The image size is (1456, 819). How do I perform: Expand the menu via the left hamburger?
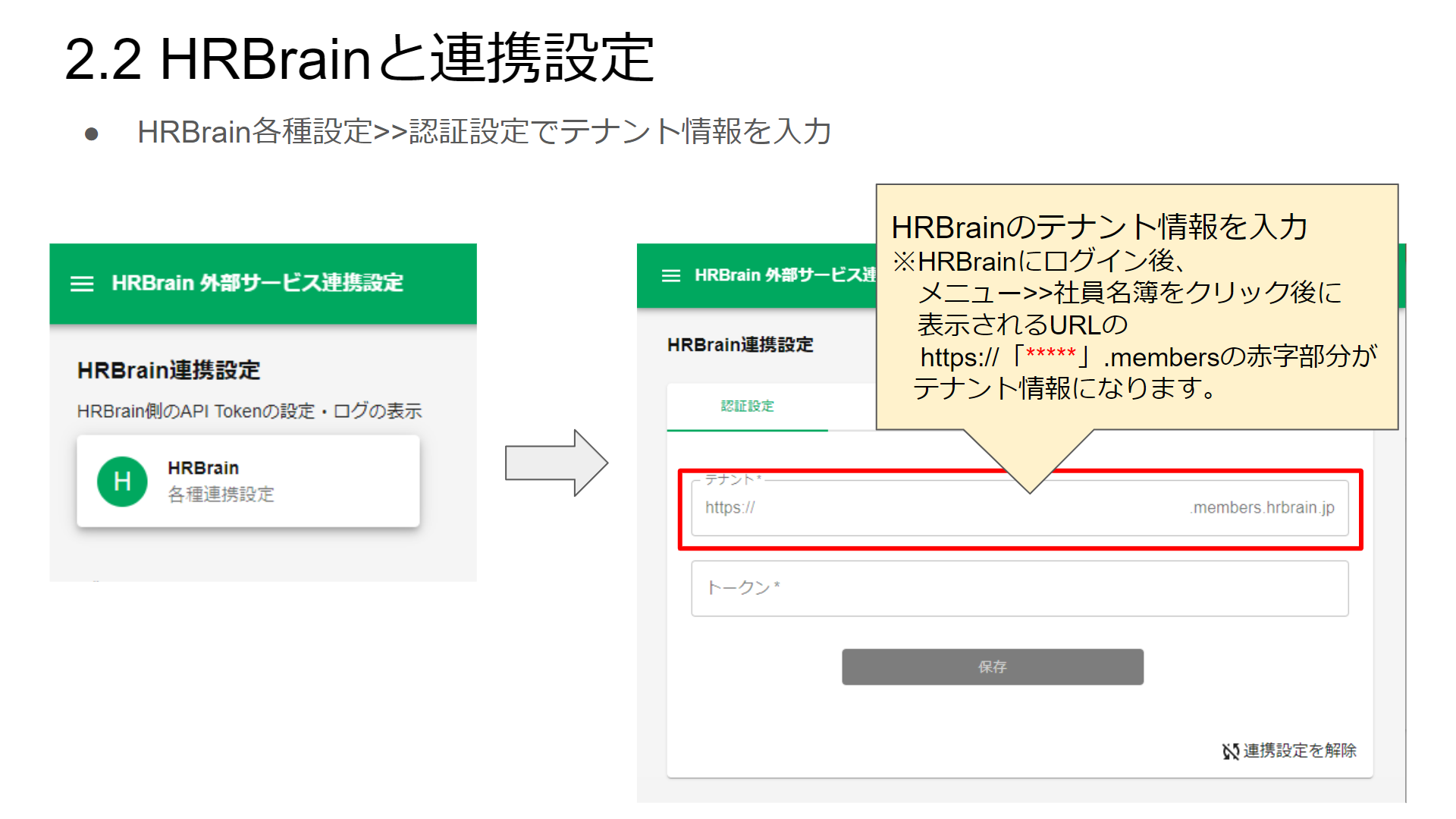pos(81,284)
